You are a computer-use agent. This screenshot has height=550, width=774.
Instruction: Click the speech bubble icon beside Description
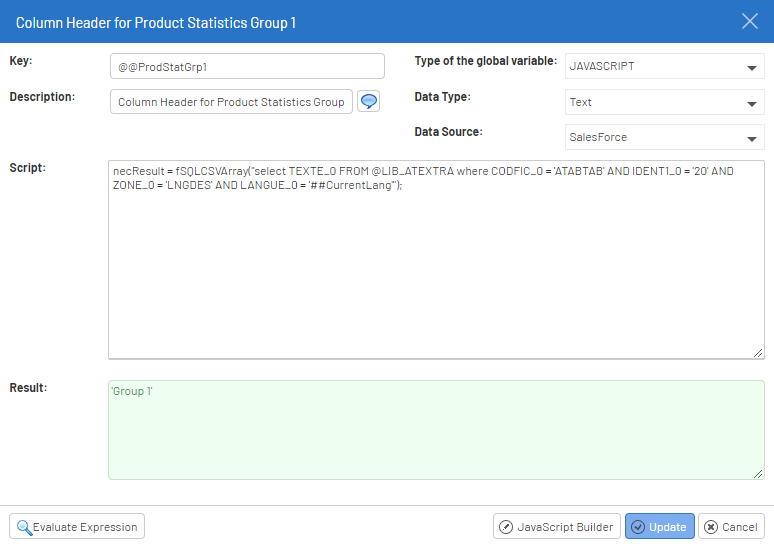[369, 102]
